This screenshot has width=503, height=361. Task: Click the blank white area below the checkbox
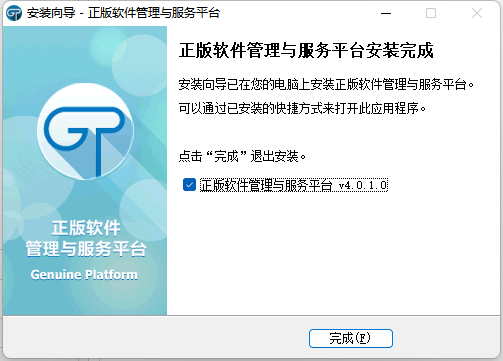333,253
